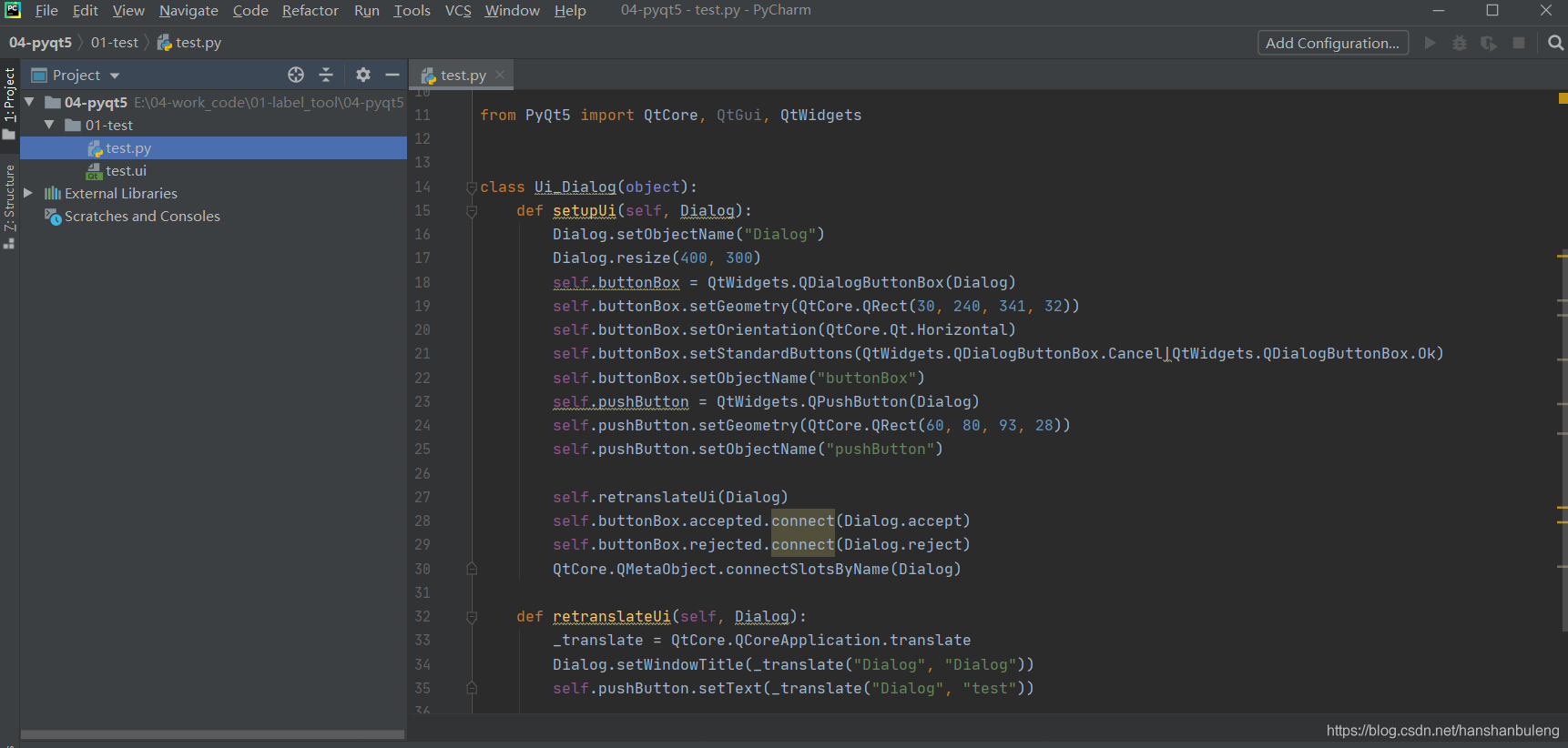The width and height of the screenshot is (1568, 748).
Task: Open the Edit menu
Action: pyautogui.click(x=86, y=11)
